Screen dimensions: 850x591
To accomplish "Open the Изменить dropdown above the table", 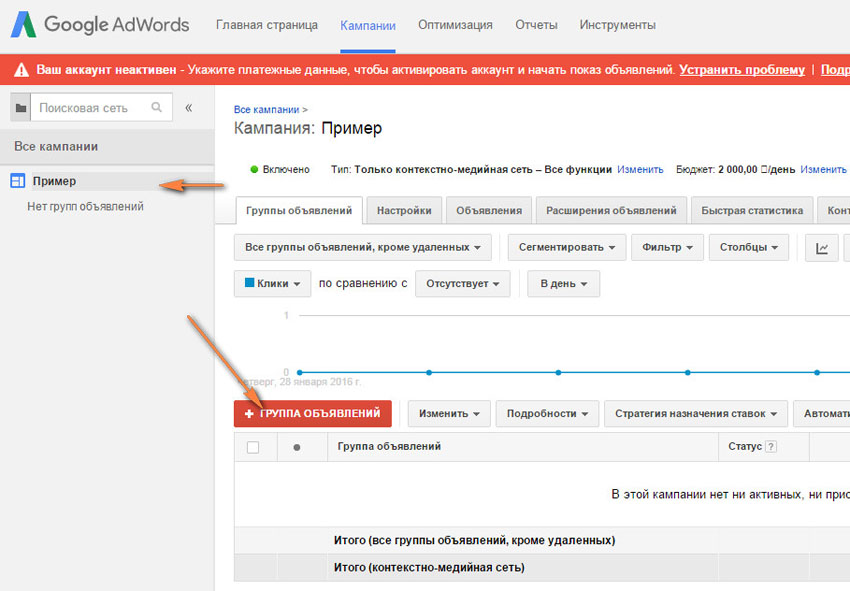I will tap(449, 414).
